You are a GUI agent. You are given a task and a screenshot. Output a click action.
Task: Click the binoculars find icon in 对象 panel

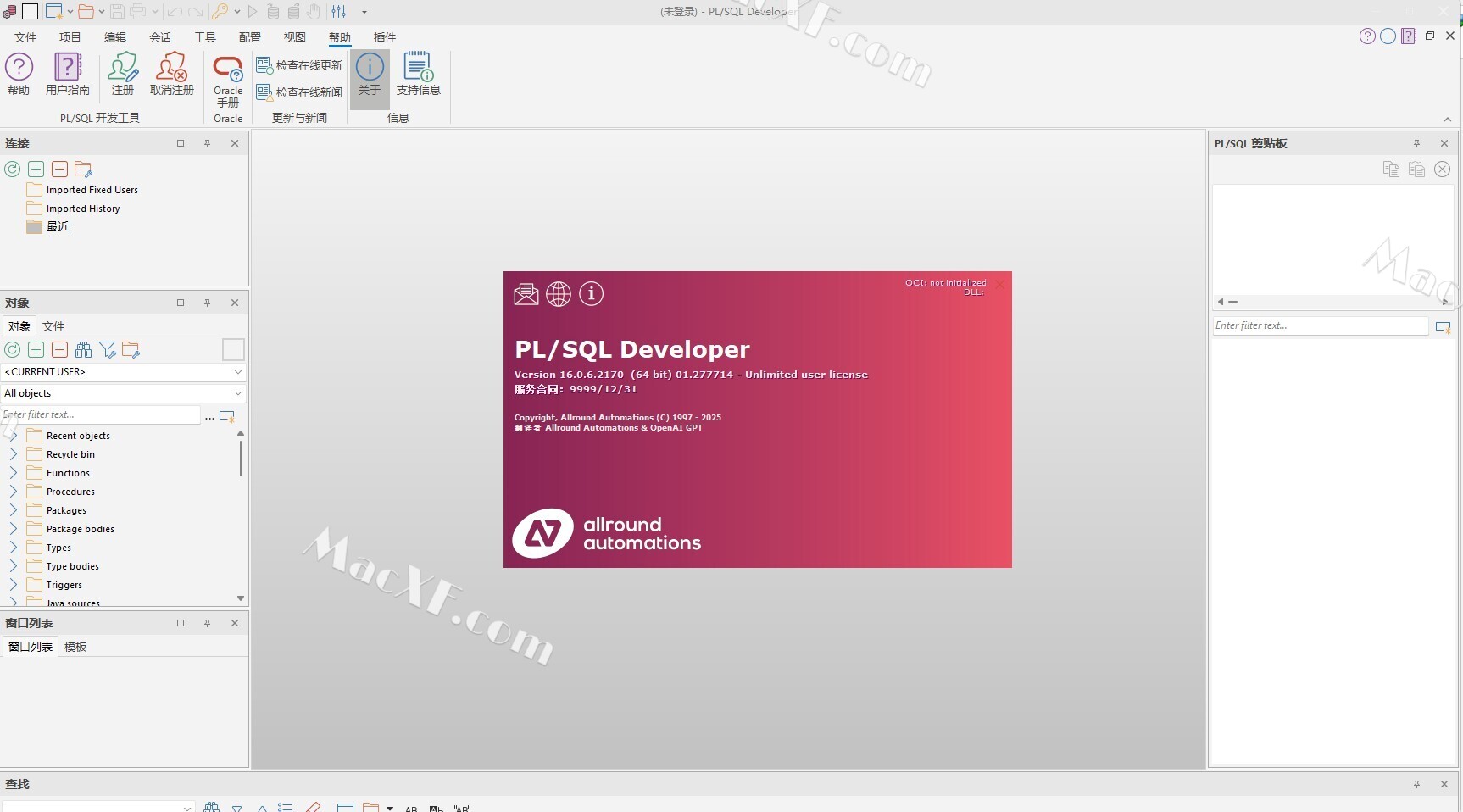click(84, 350)
